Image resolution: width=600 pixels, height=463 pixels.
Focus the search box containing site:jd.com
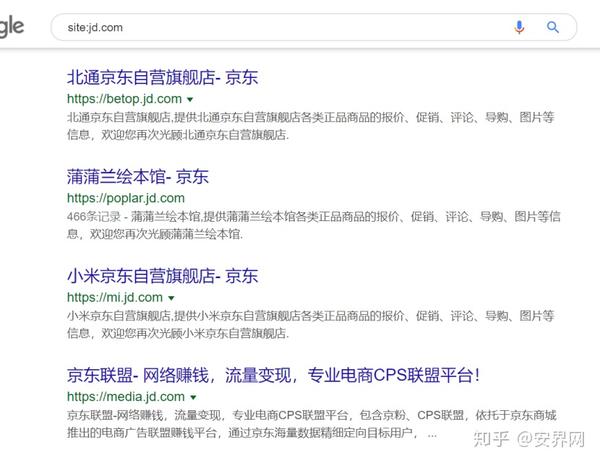pos(313,27)
